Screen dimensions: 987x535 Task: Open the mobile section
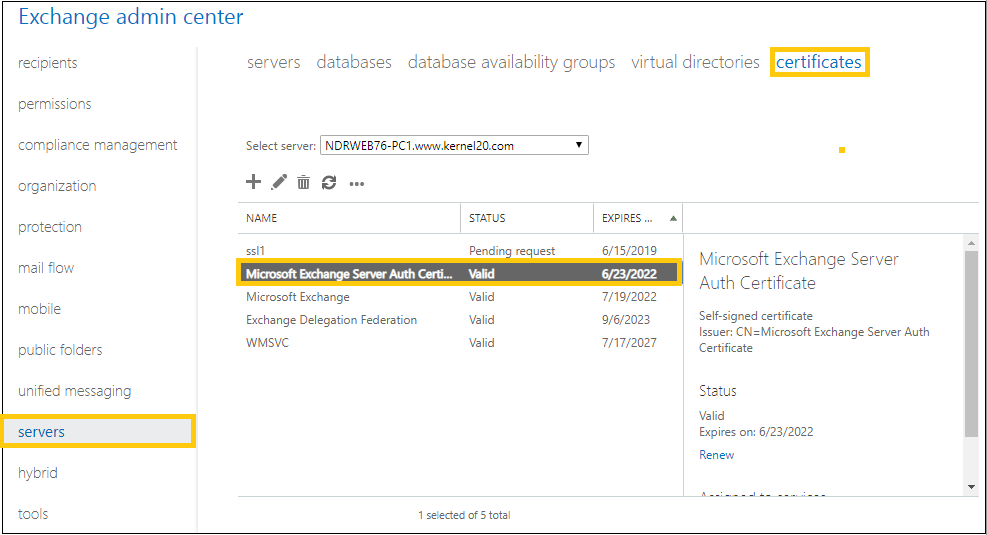tap(40, 308)
